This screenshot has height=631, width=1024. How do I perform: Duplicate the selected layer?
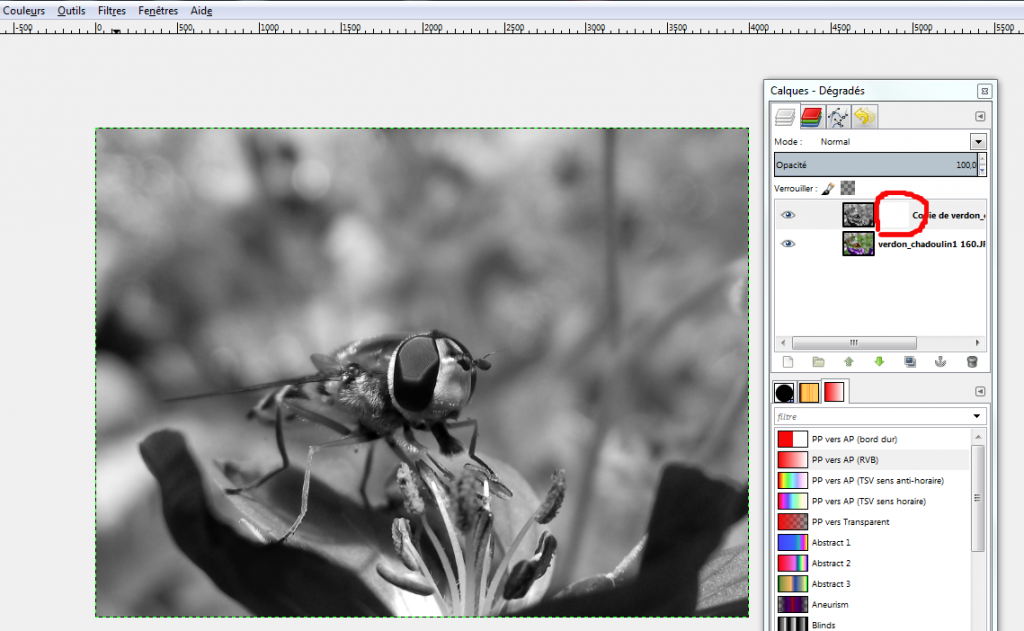pyautogui.click(x=910, y=362)
